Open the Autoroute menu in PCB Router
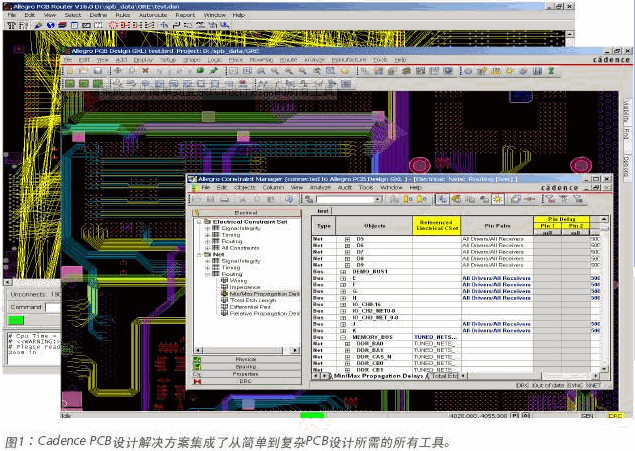 pos(153,15)
